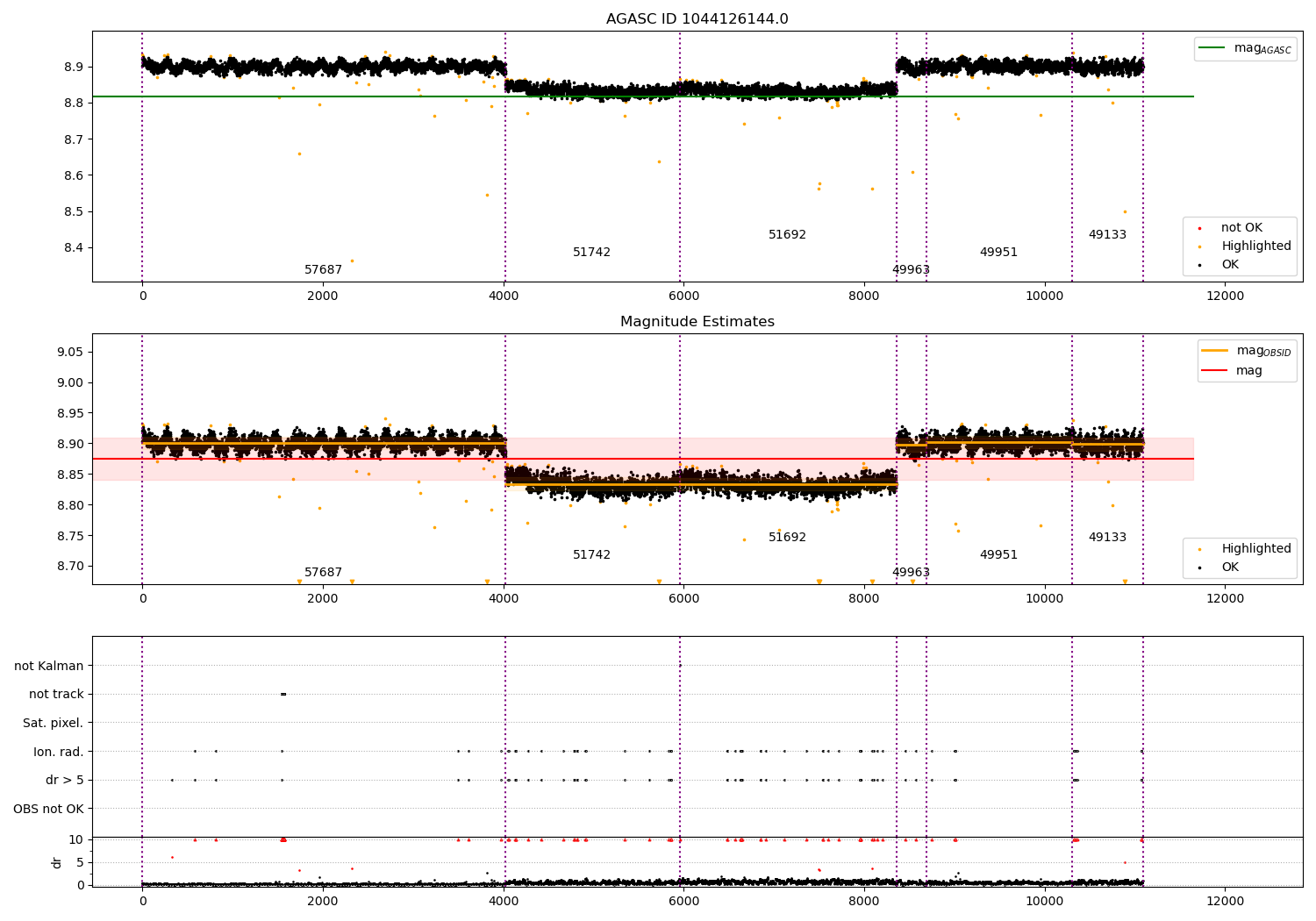Click the 4000 x-tick under the bottom plot
Image resolution: width=1316 pixels, height=921 pixels.
(x=503, y=902)
